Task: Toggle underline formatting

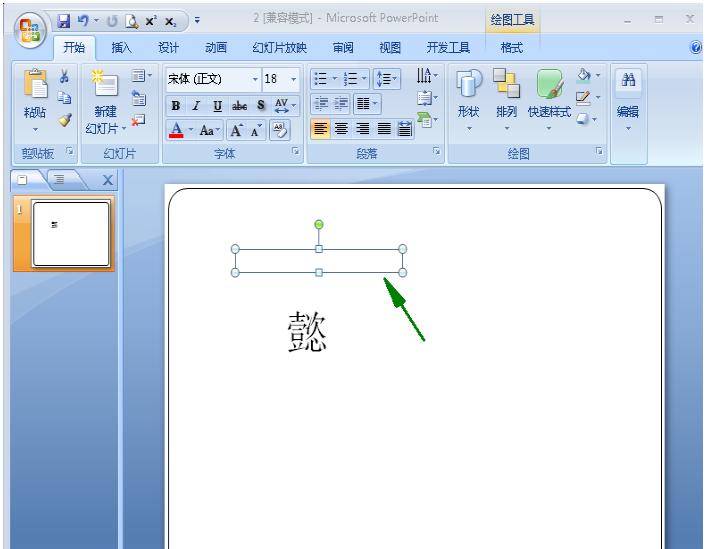Action: pos(217,106)
